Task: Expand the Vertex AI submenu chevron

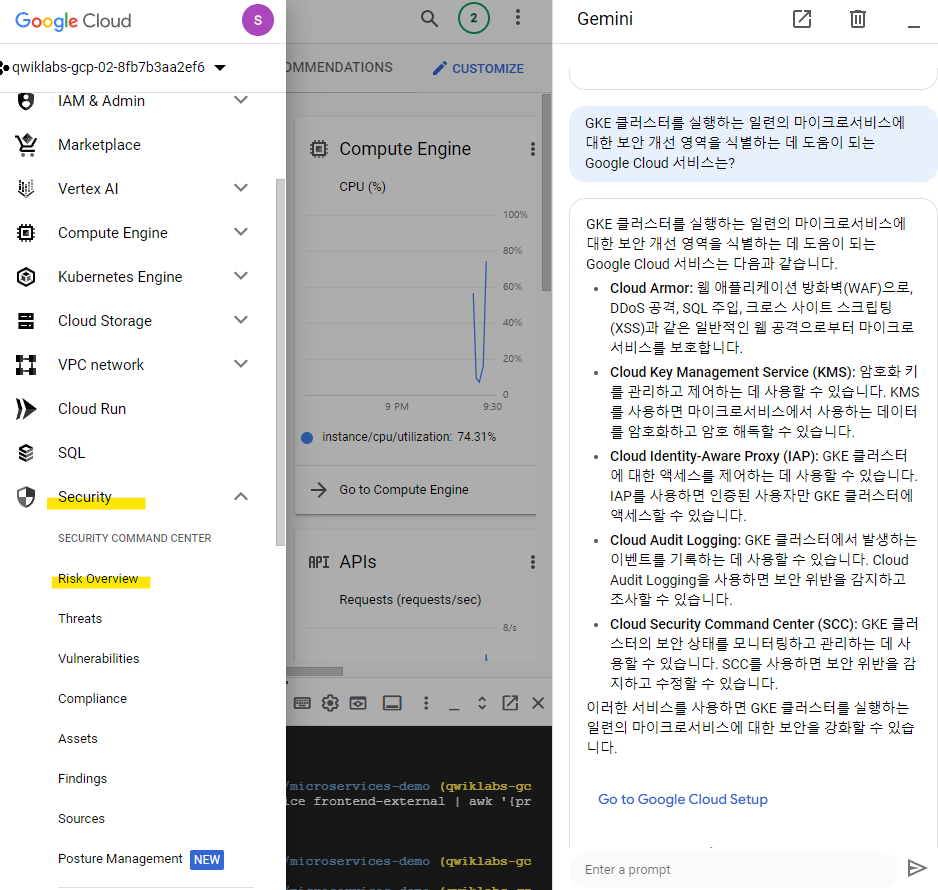Action: tap(240, 188)
